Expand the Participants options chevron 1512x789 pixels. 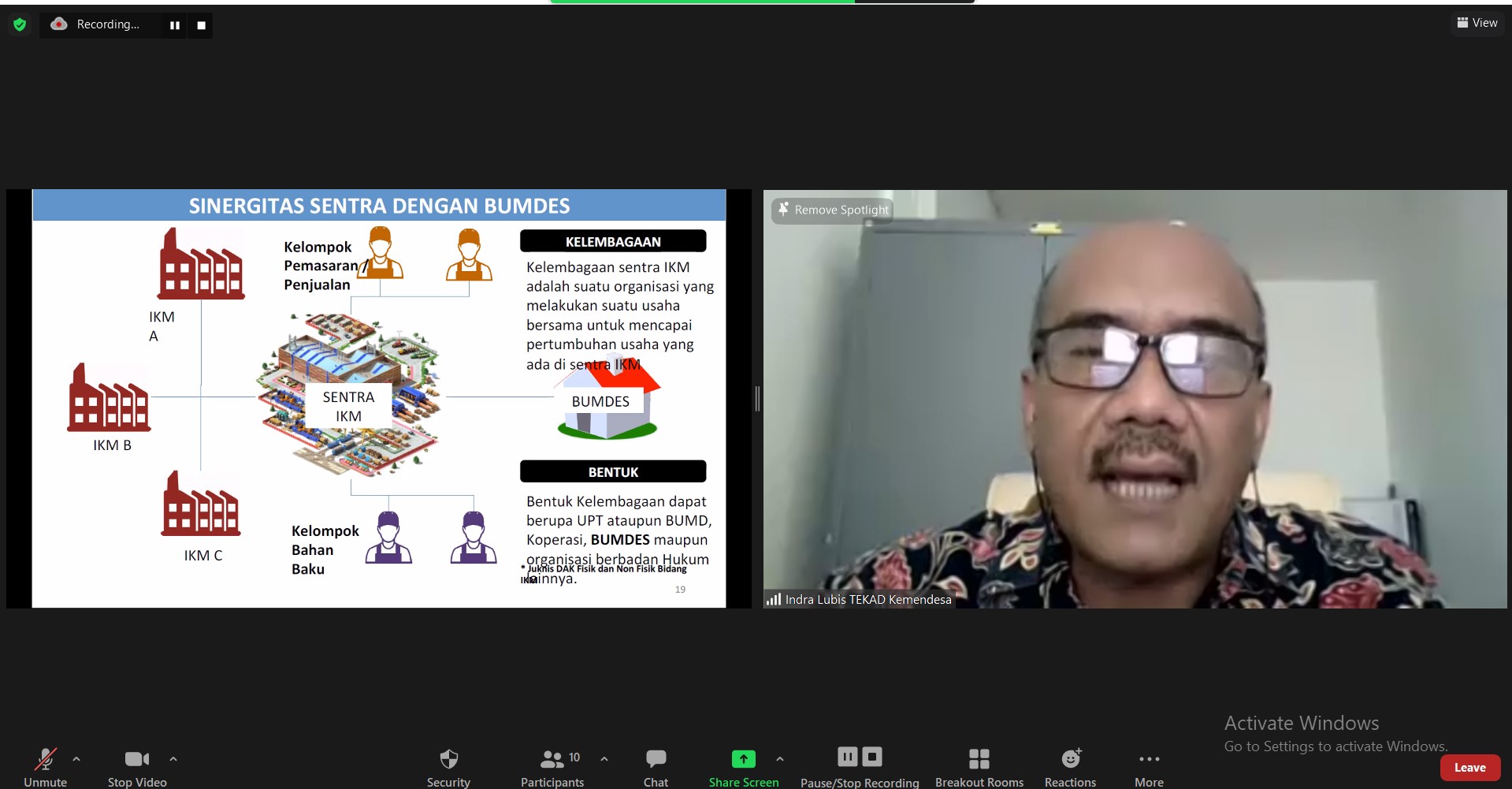604,759
